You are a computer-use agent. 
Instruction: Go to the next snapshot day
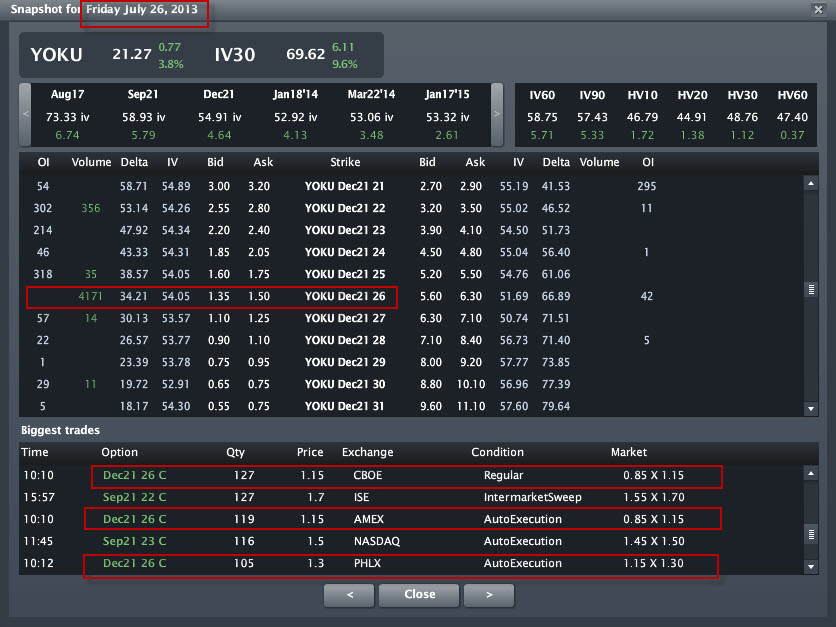489,595
